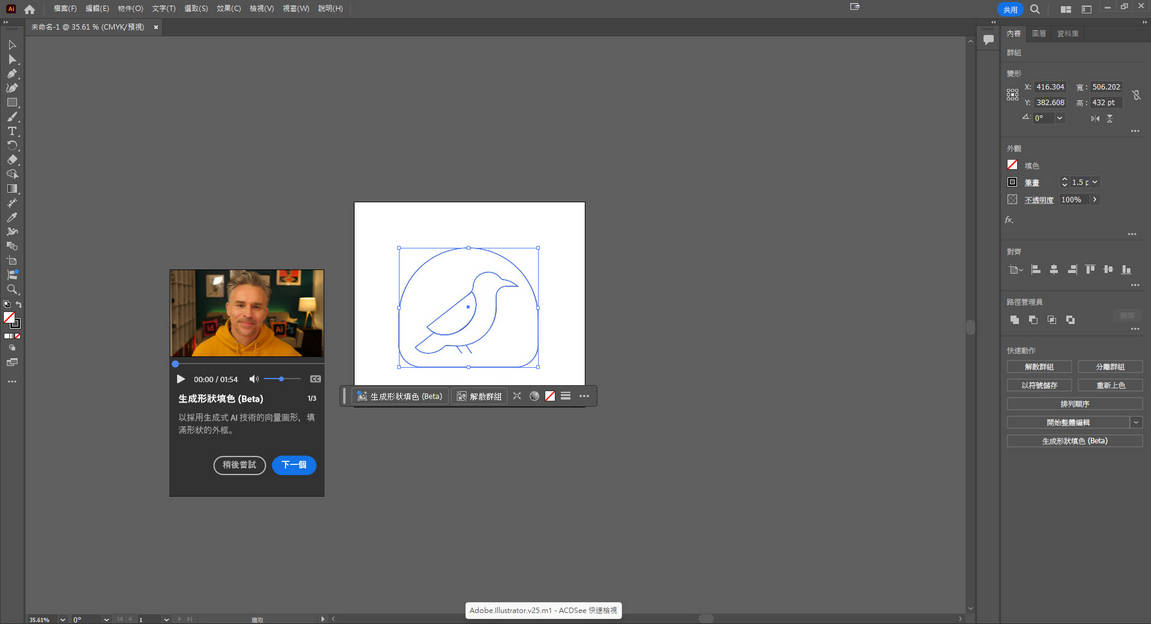Click 生成形狀填色 (Beta) in the context bar
The image size is (1151, 624).
403,396
